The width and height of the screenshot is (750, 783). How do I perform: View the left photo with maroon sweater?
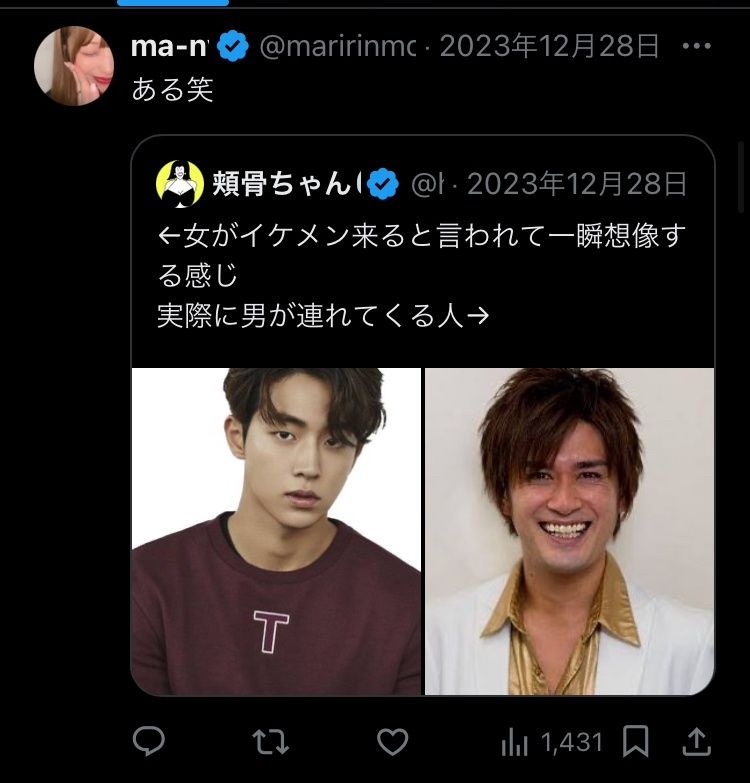coord(276,531)
